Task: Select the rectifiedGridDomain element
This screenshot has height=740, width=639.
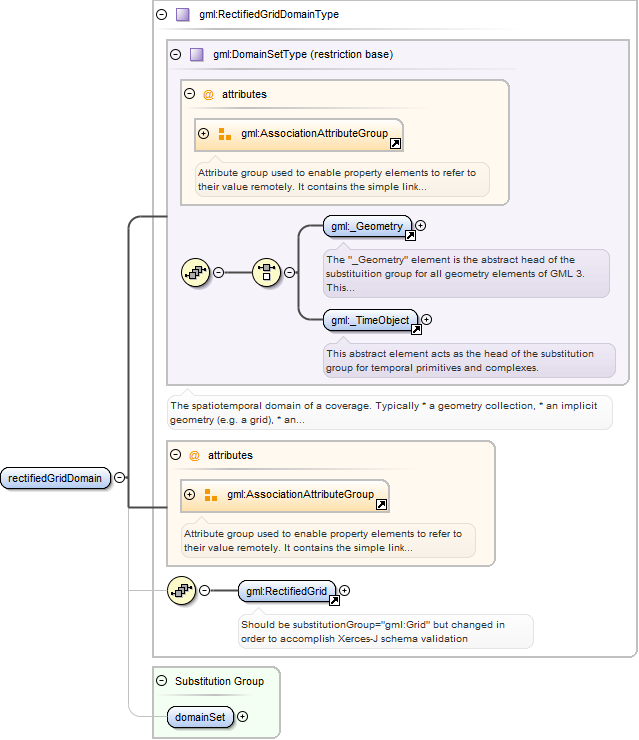Action: [55, 478]
